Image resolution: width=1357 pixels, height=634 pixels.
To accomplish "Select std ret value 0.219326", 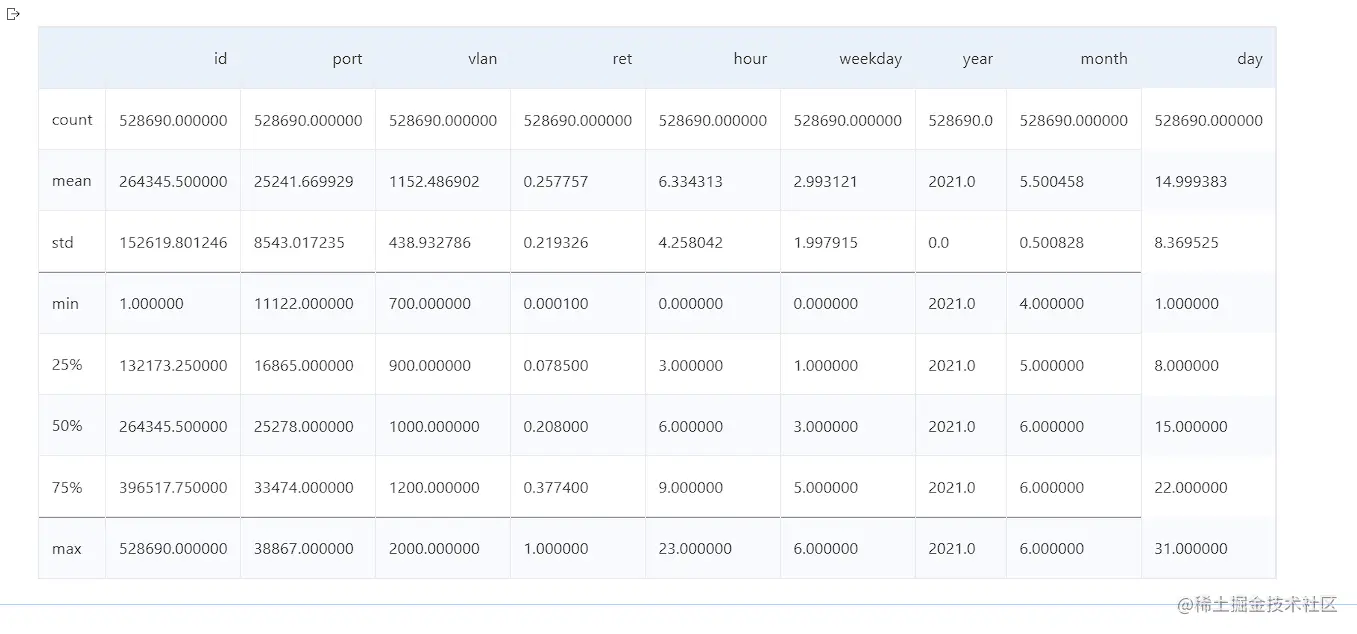I will click(556, 243).
